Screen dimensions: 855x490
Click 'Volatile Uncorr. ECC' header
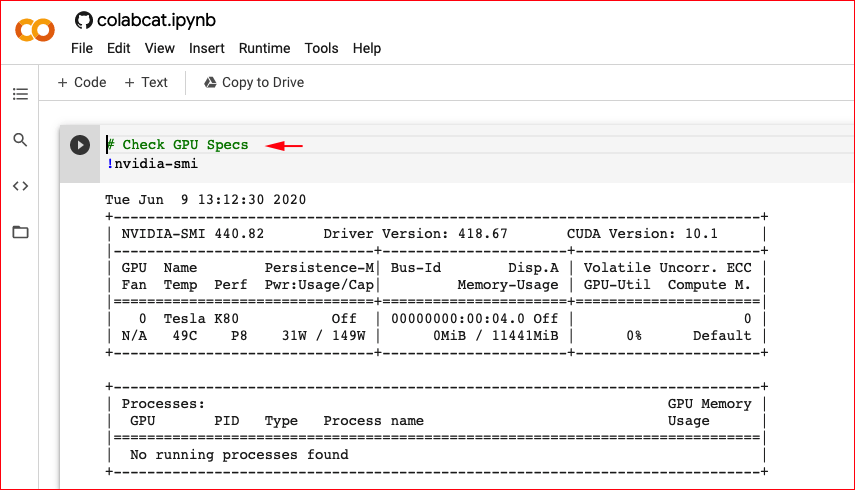pos(667,268)
